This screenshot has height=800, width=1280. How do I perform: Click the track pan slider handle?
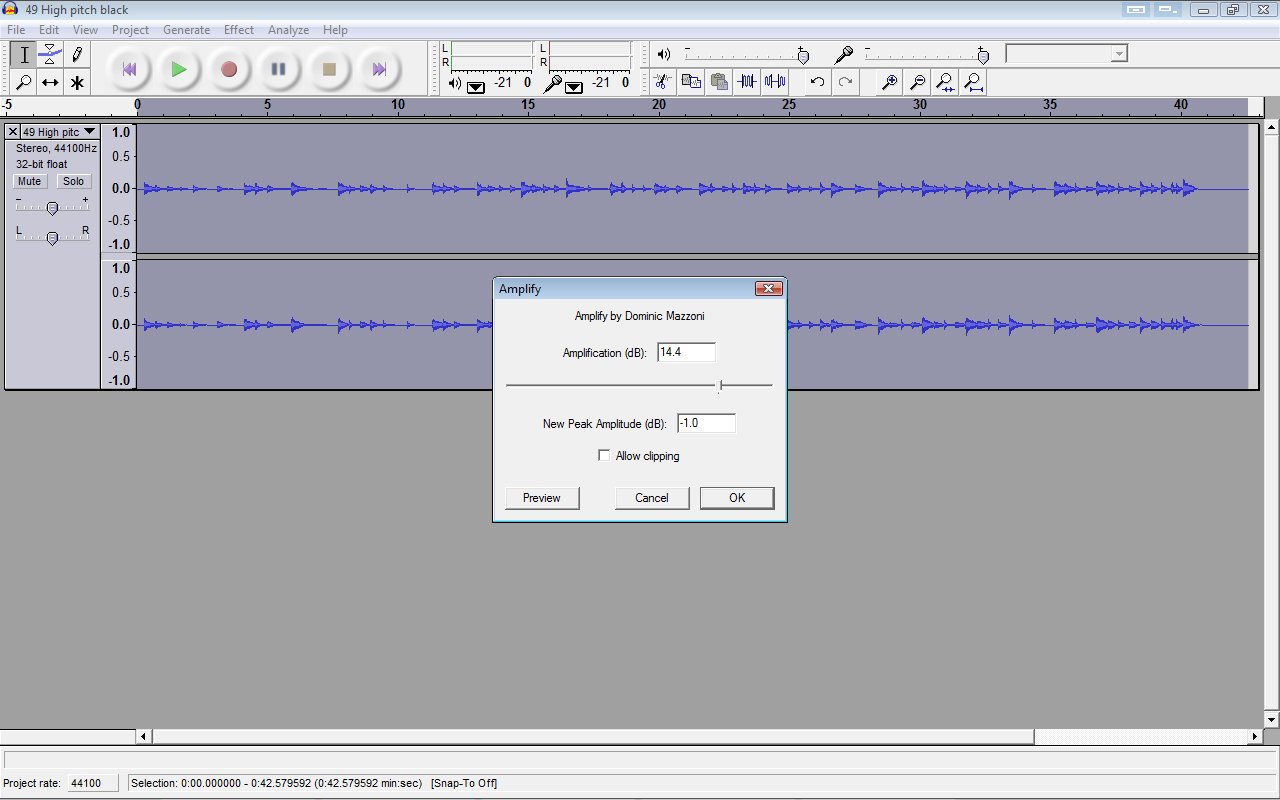pos(52,237)
